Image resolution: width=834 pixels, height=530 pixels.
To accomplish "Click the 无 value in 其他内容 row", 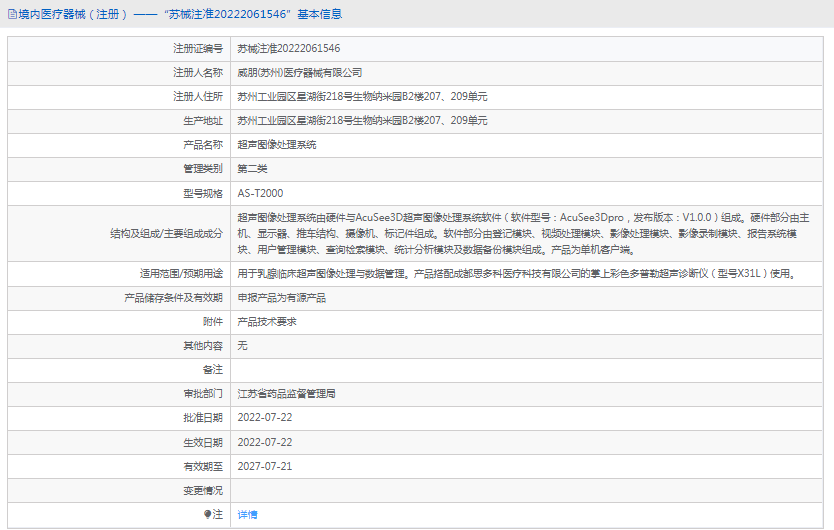I will click(243, 346).
